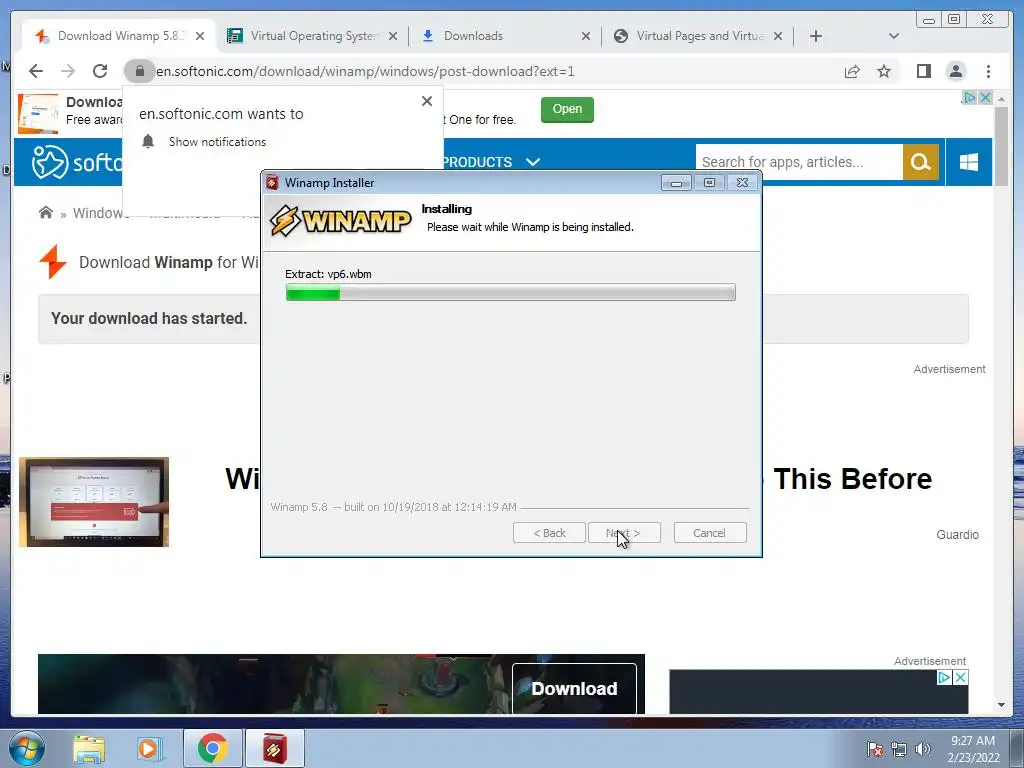The width and height of the screenshot is (1024, 768).
Task: Click the Download button on game ad
Action: click(x=574, y=688)
